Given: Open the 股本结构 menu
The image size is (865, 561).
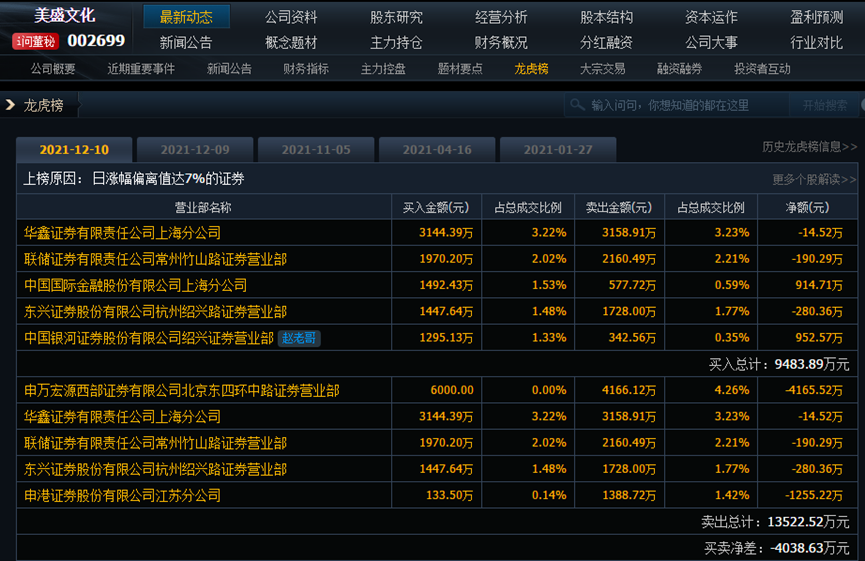Looking at the screenshot, I should [x=606, y=17].
